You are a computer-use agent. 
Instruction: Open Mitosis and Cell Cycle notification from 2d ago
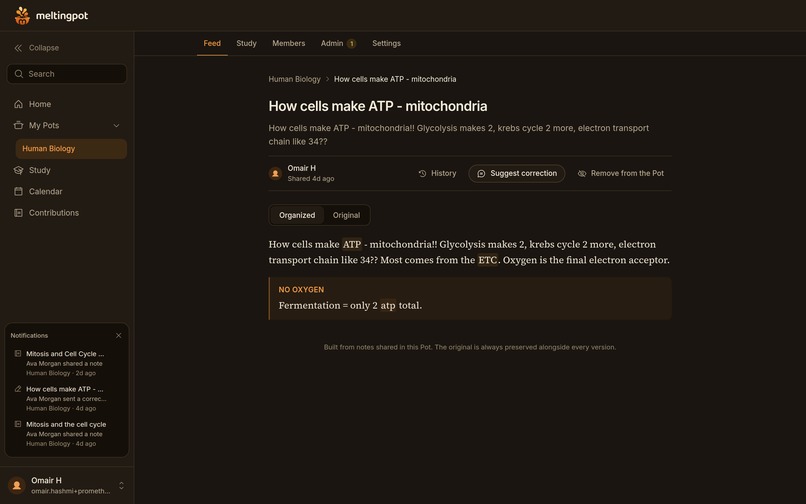[x=67, y=363]
